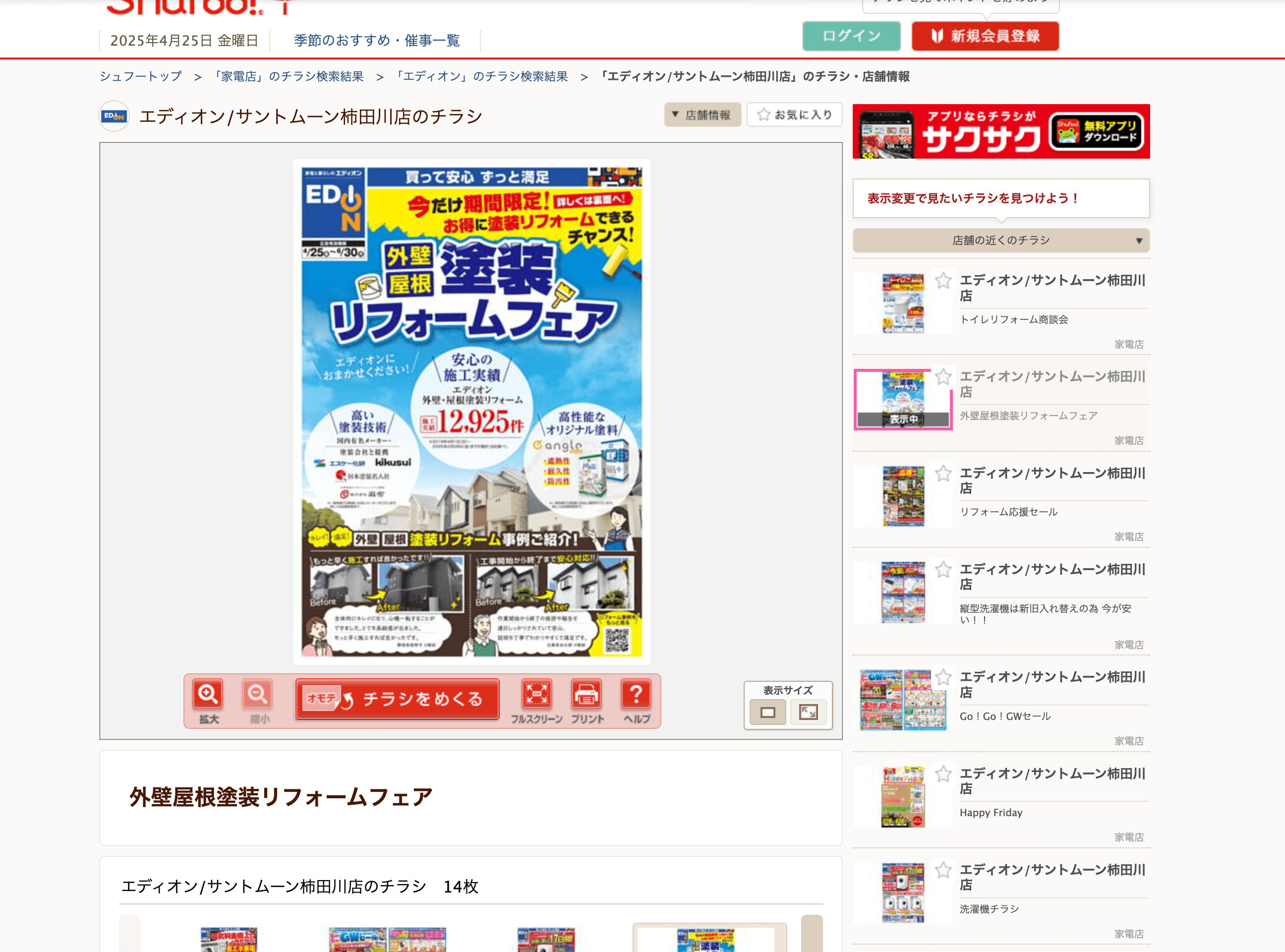
Task: Go to シュフートップ breadcrumb
Action: (141, 77)
